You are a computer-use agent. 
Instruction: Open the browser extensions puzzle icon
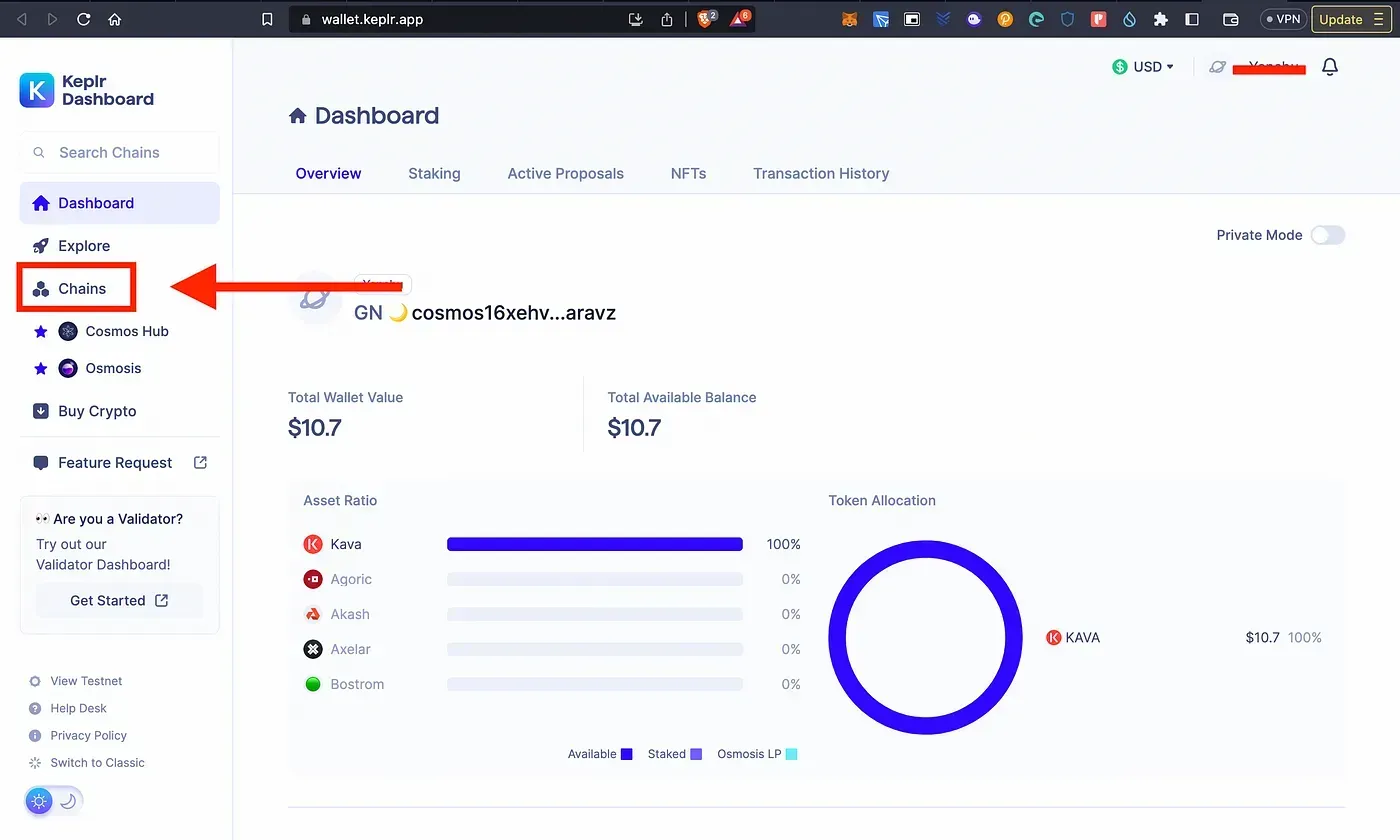click(1161, 19)
